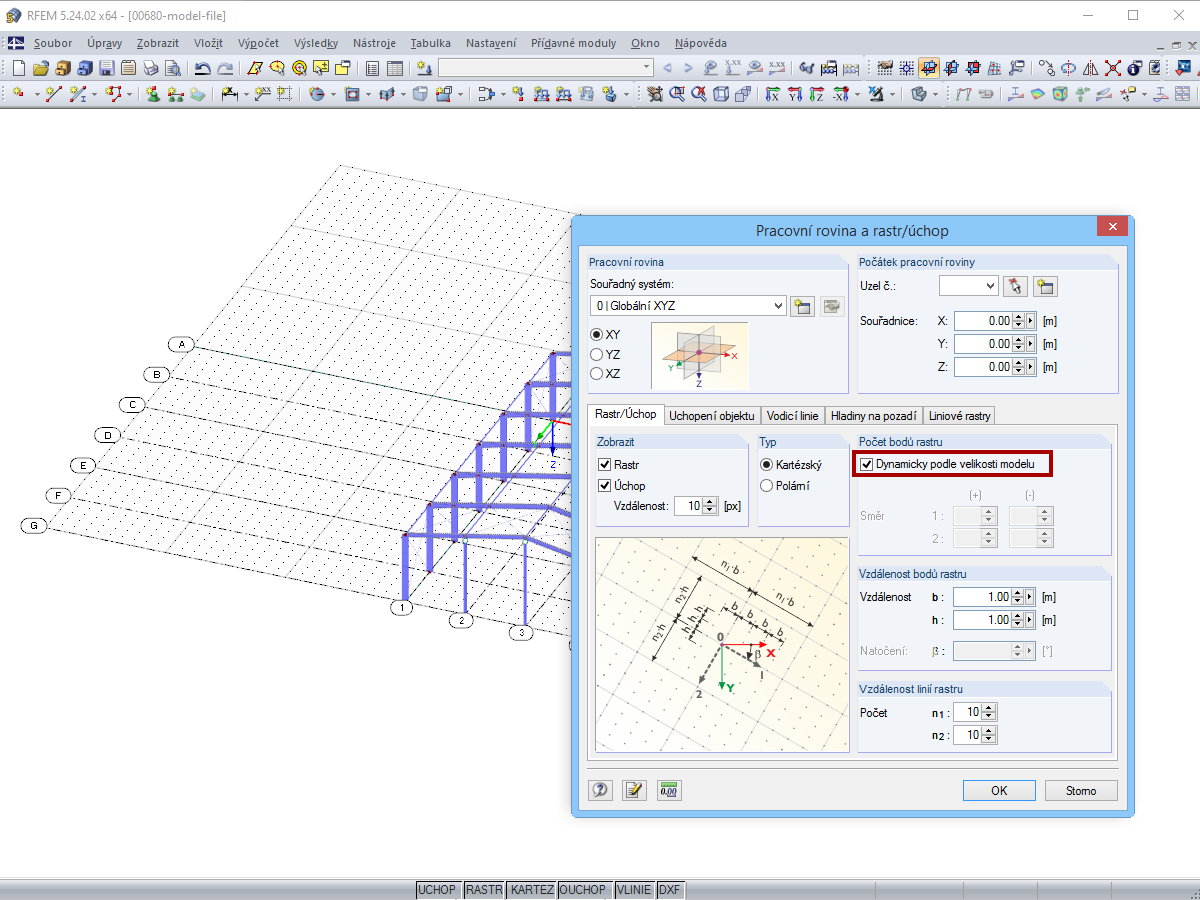Open the Soubor menu

click(53, 43)
